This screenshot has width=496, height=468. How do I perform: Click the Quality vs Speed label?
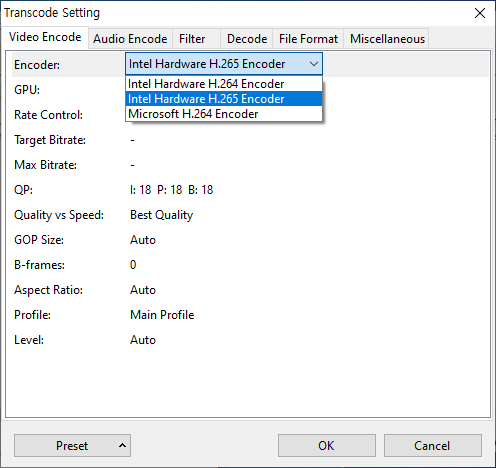pyautogui.click(x=59, y=215)
